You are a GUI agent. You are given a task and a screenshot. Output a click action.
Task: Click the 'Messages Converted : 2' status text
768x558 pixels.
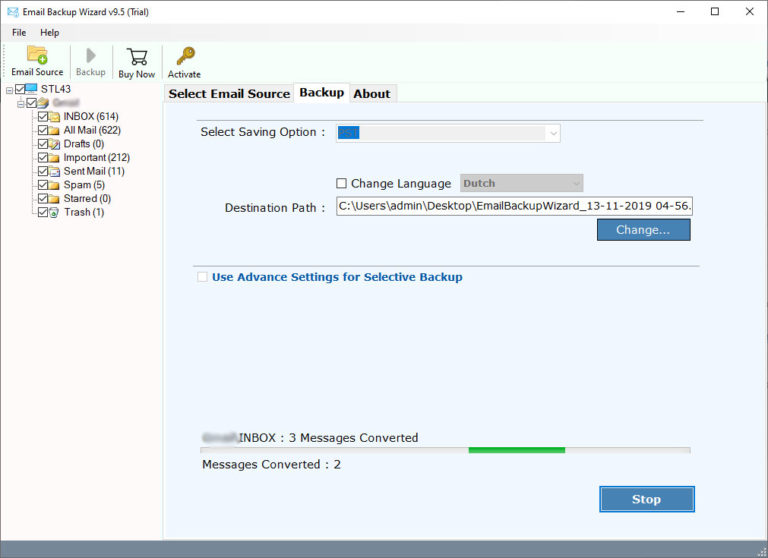coord(271,464)
